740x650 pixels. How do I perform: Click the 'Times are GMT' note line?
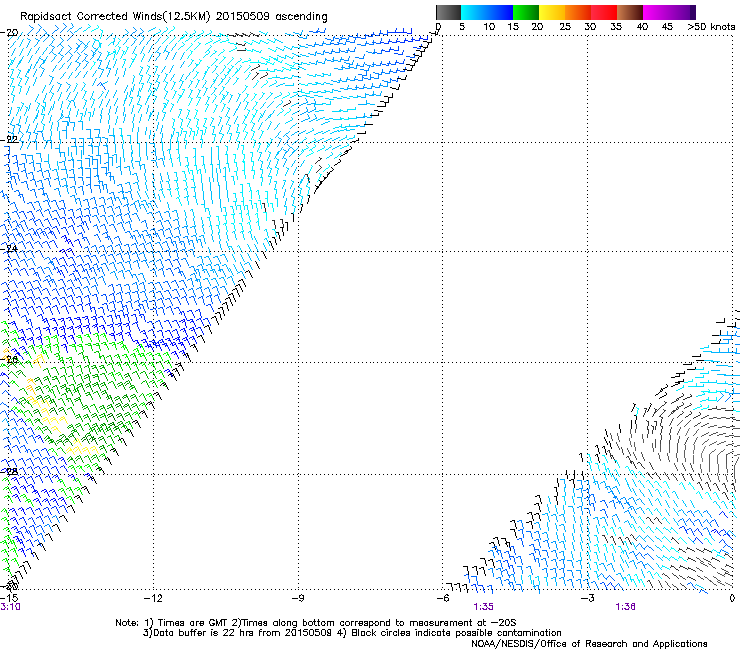coord(316,623)
